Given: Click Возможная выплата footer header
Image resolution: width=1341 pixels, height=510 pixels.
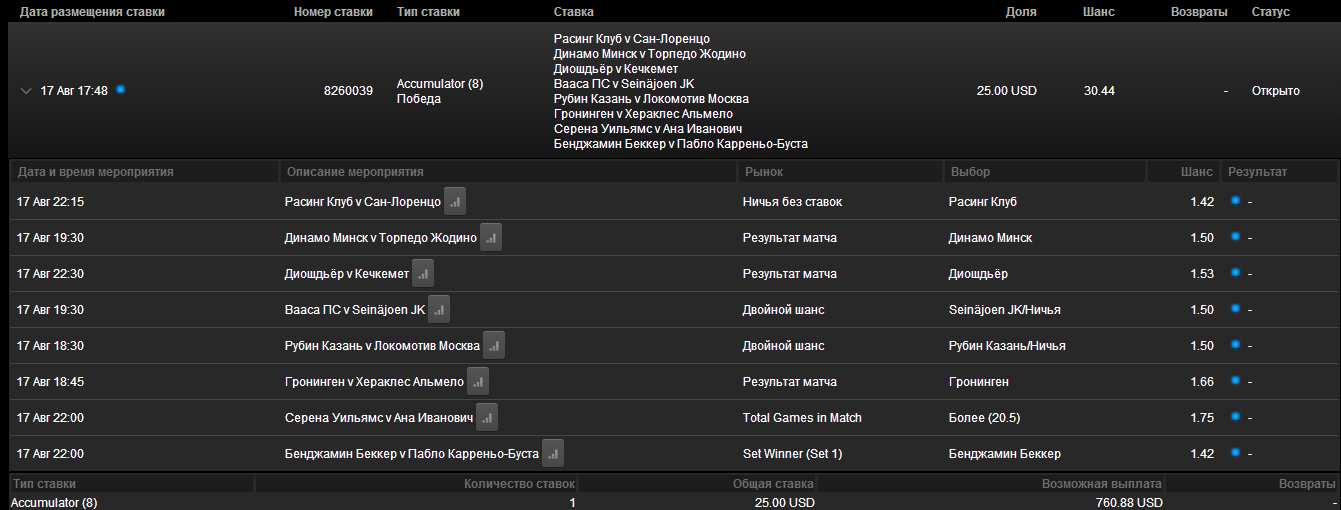Looking at the screenshot, I should pyautogui.click(x=1102, y=484).
